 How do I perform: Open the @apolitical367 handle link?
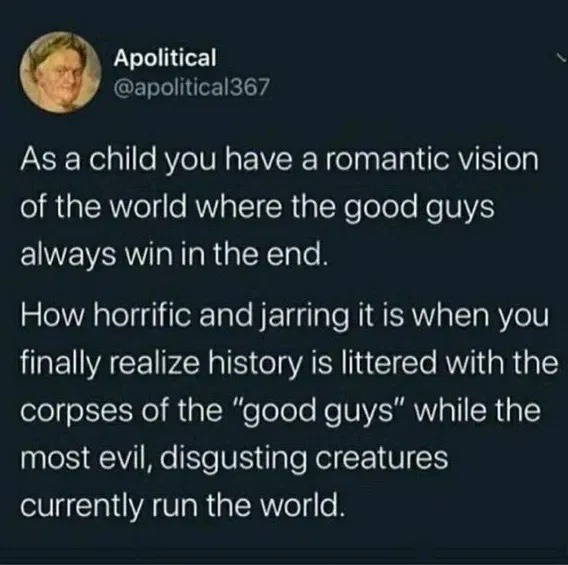tap(192, 87)
